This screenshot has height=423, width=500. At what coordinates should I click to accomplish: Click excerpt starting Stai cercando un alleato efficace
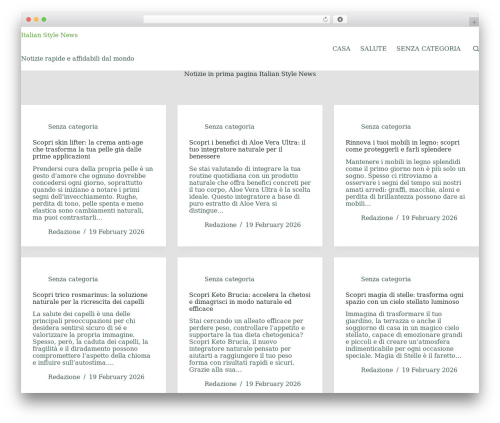[x=247, y=345]
